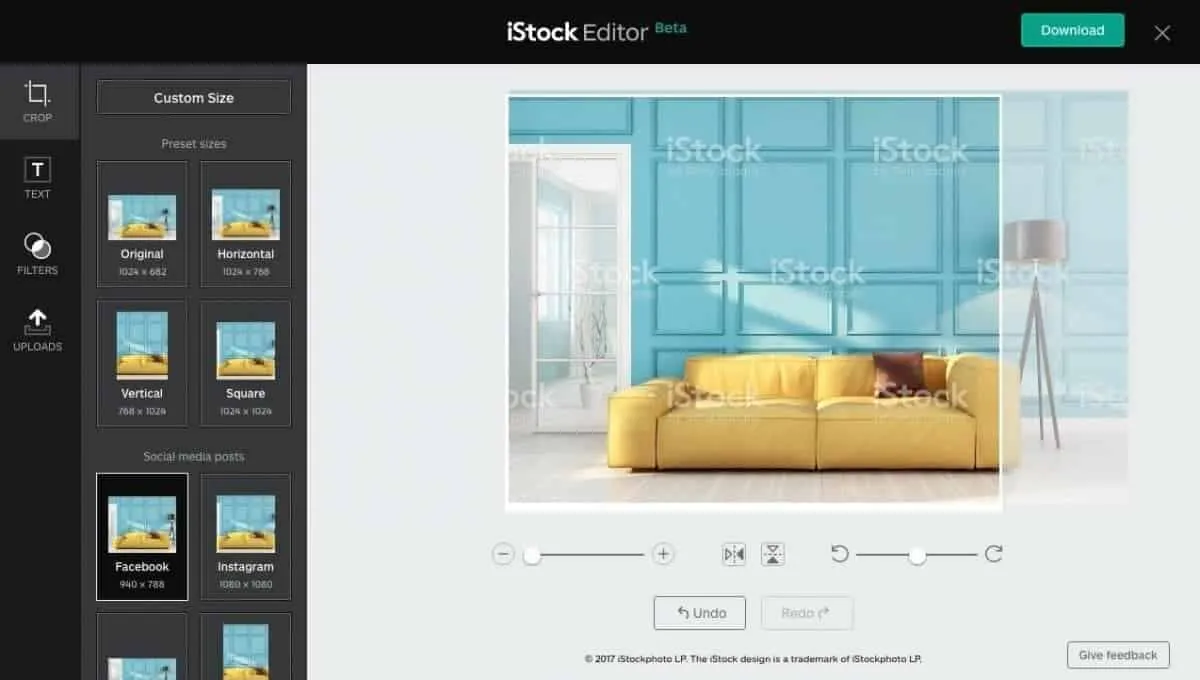Click the yellow sofa image canvas
Screen dimensions: 1200x680
[x=754, y=302]
